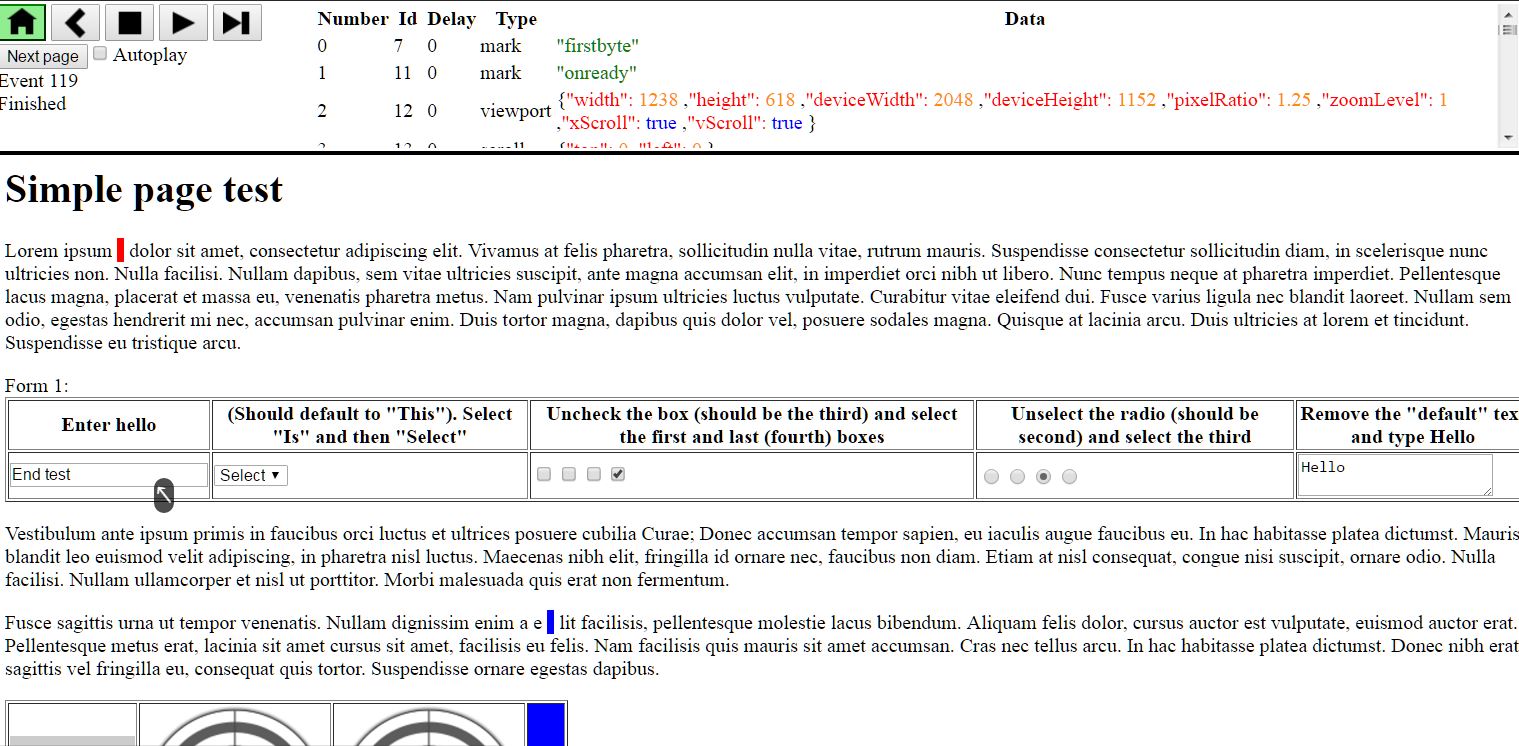Start playback with the play triangle button
Viewport: 1519px width, 746px height.
(183, 22)
